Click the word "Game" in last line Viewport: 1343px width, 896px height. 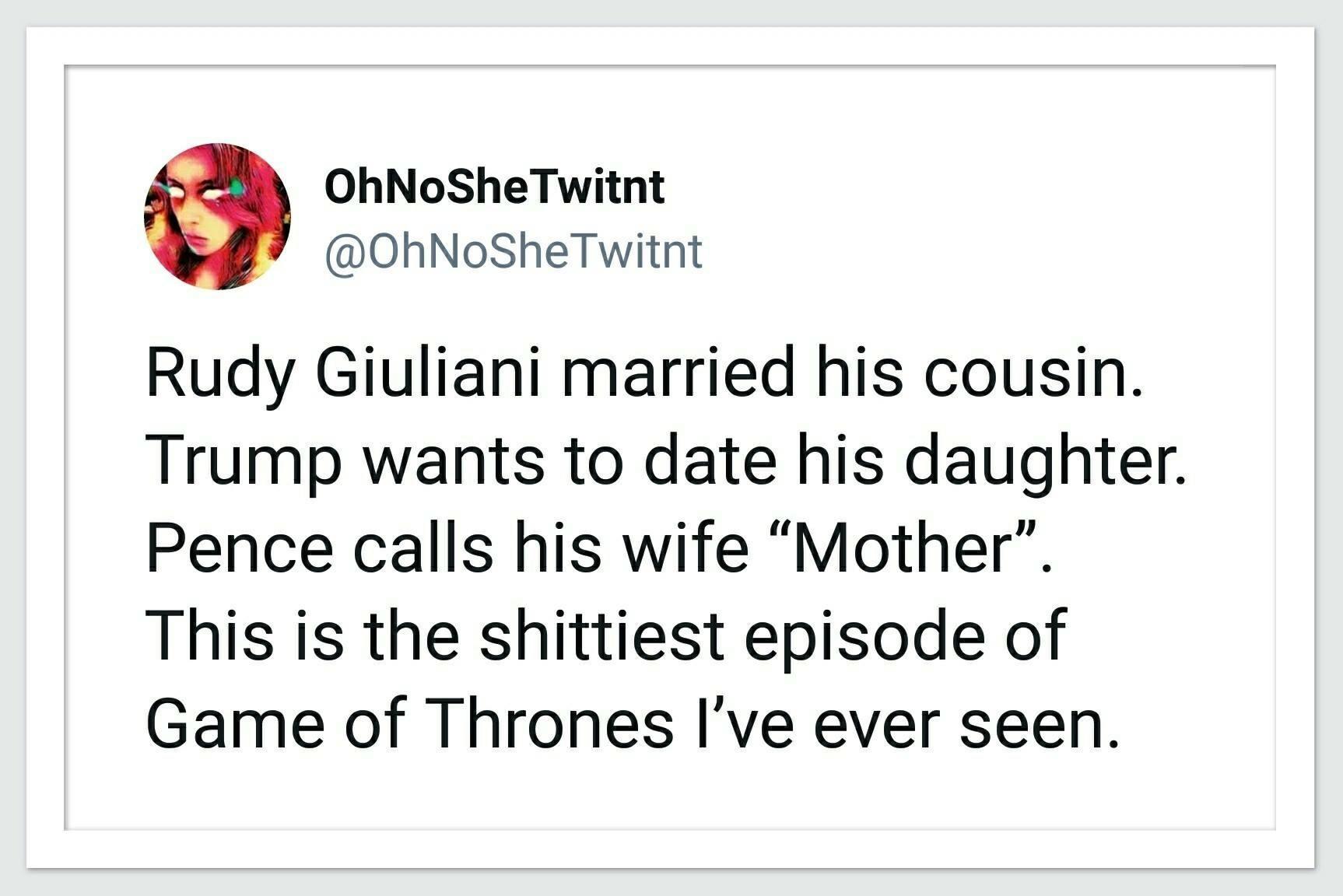coord(235,723)
